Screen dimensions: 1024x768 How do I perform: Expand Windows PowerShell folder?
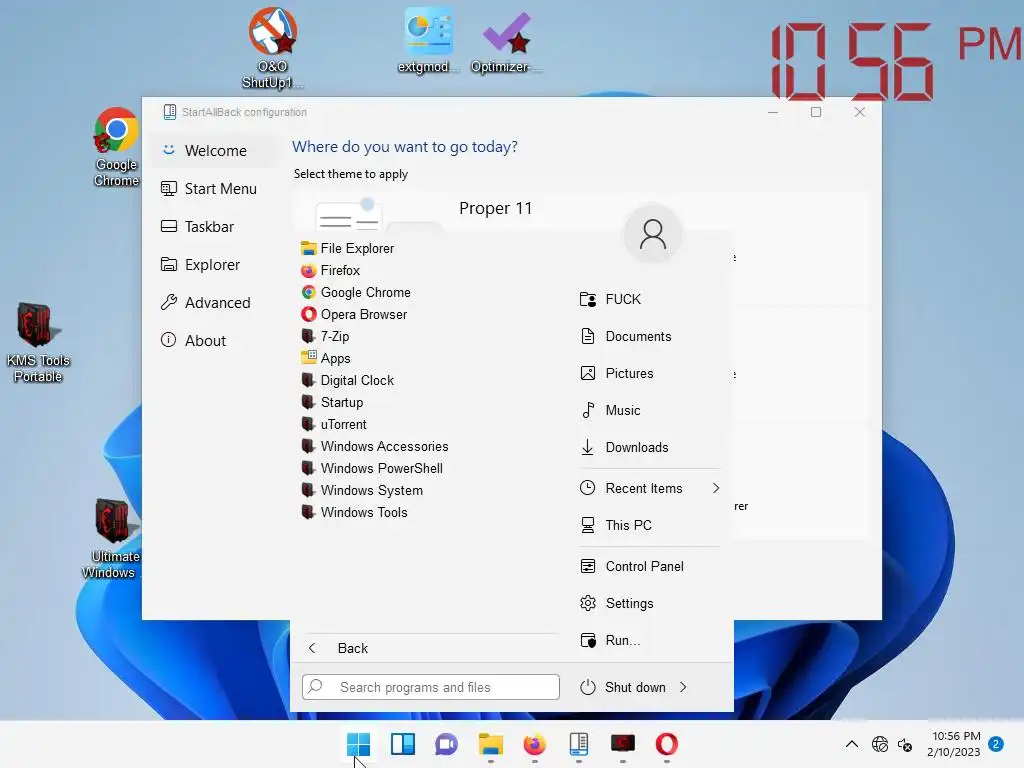point(372,468)
